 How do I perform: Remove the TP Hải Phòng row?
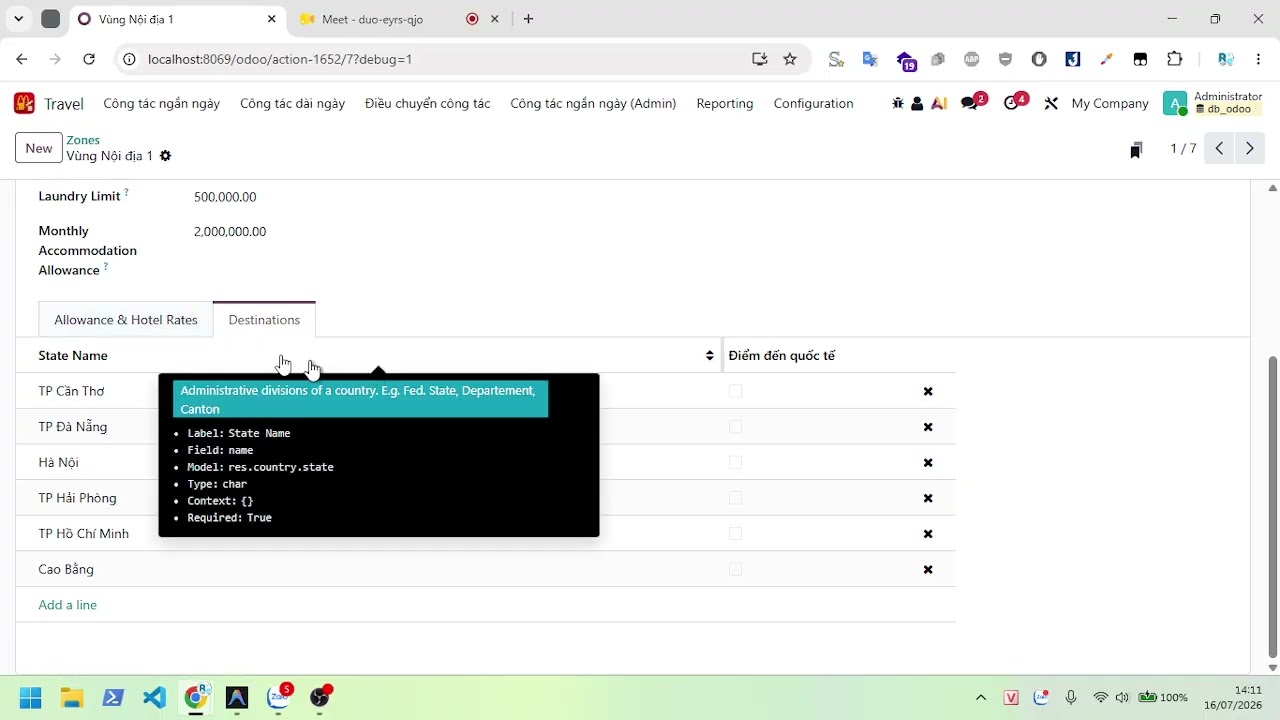[x=928, y=498]
